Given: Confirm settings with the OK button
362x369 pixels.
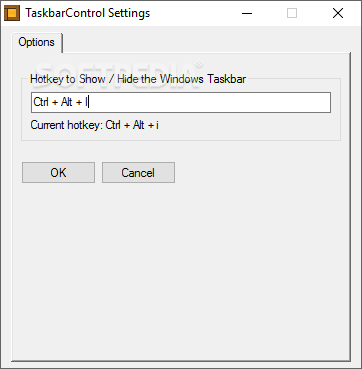Looking at the screenshot, I should pos(58,173).
